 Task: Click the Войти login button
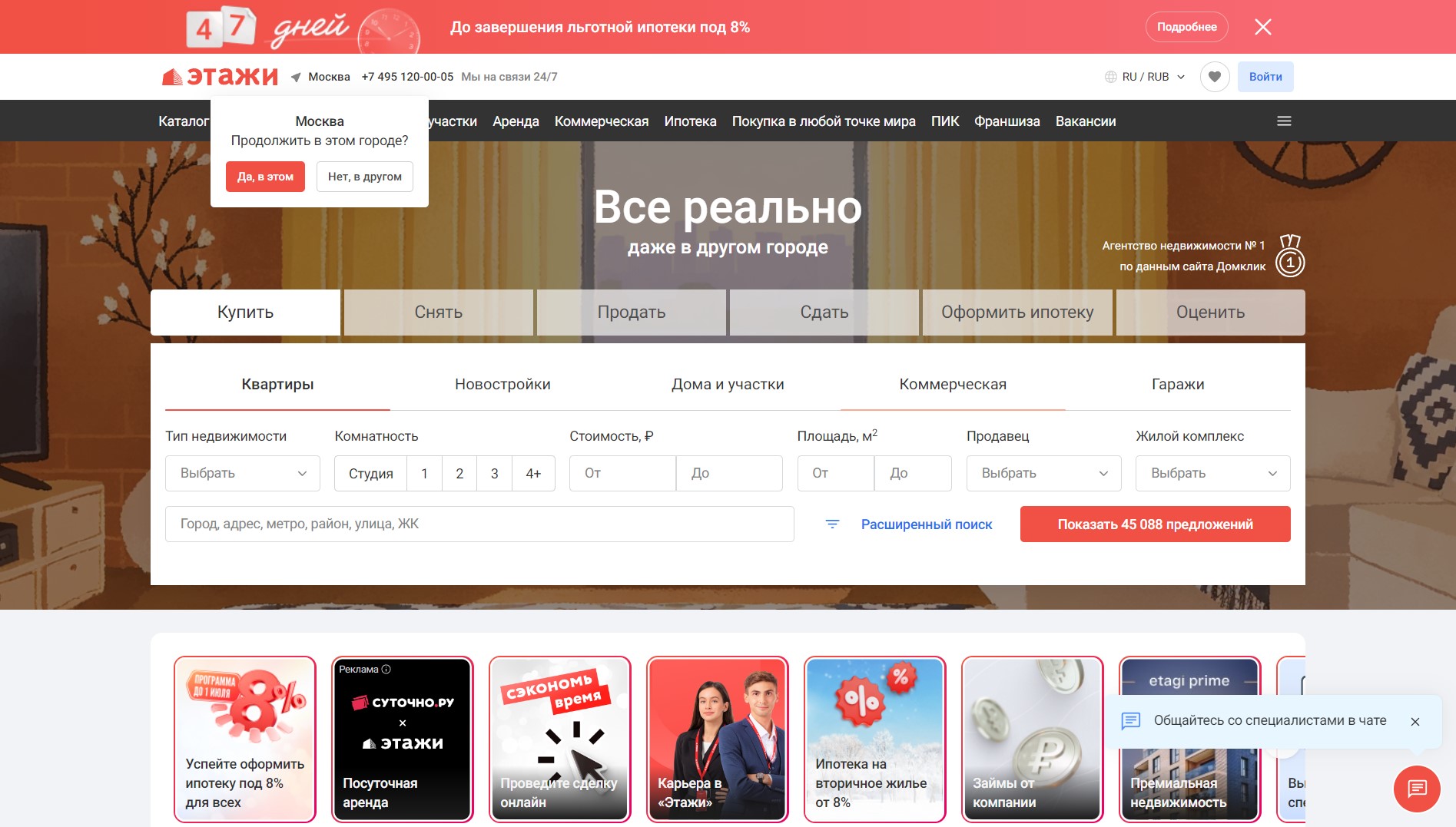[1265, 77]
